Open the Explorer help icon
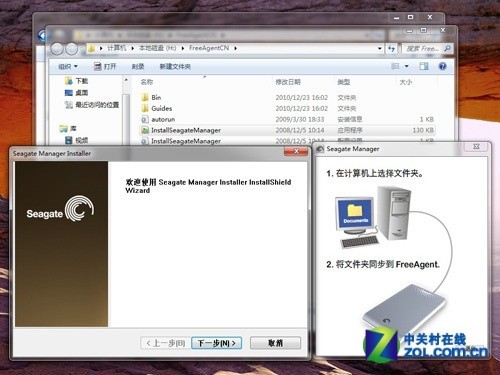This screenshot has height=375, width=500. [442, 66]
